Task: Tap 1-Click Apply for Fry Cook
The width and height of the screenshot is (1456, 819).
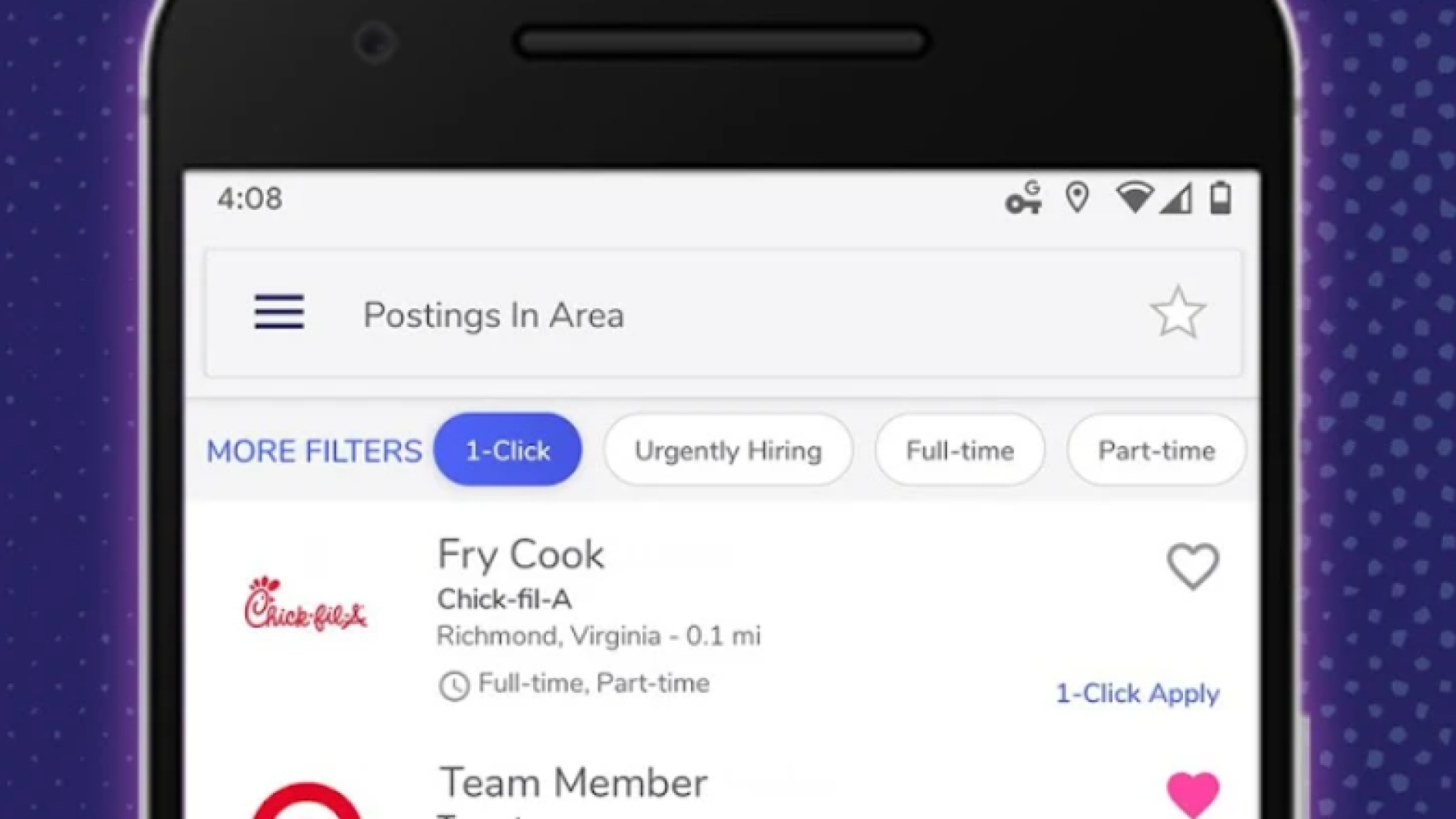Action: pyautogui.click(x=1139, y=693)
